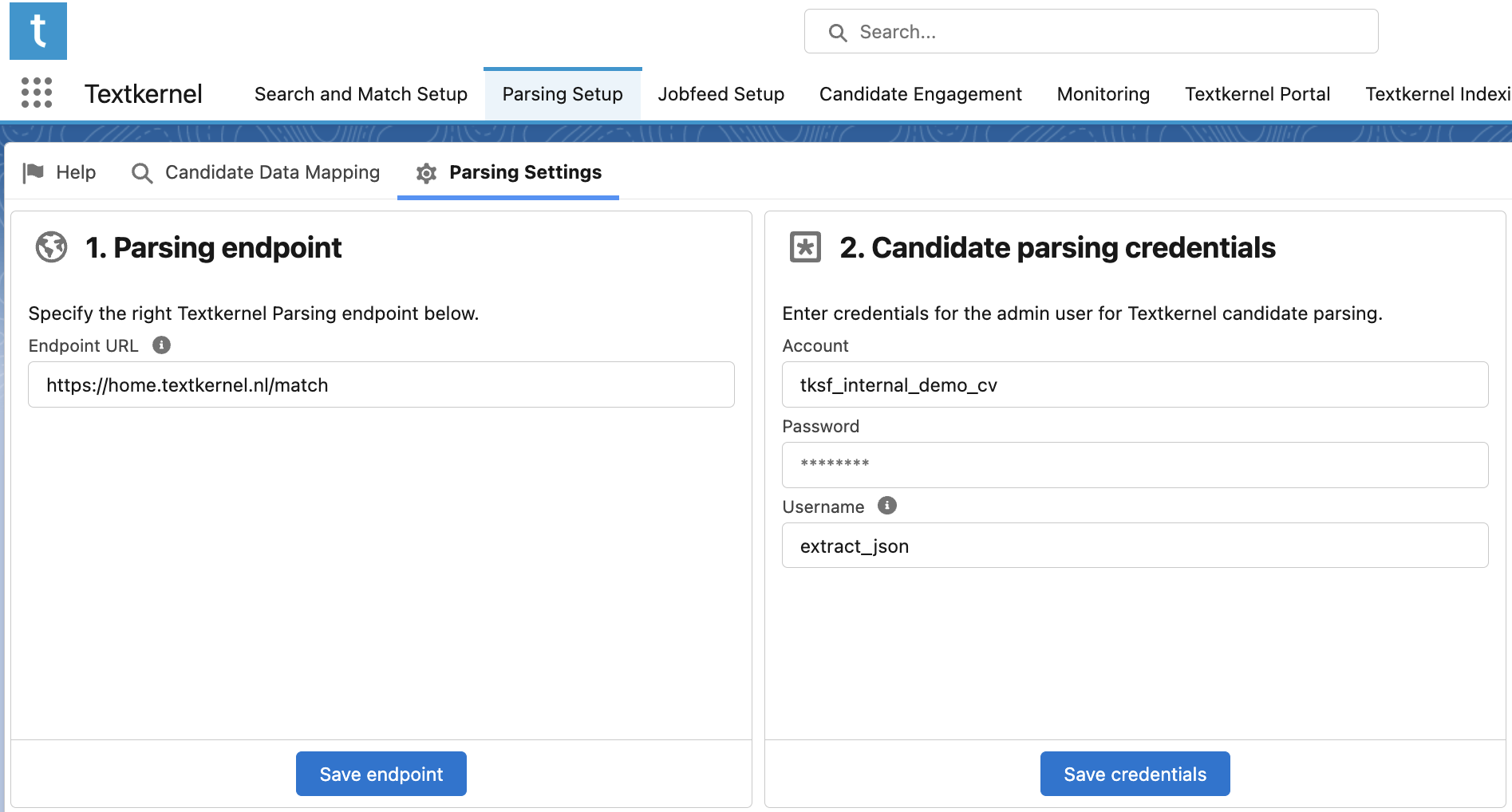Open the Candidate Engagement tab
The width and height of the screenshot is (1512, 812).
(921, 94)
